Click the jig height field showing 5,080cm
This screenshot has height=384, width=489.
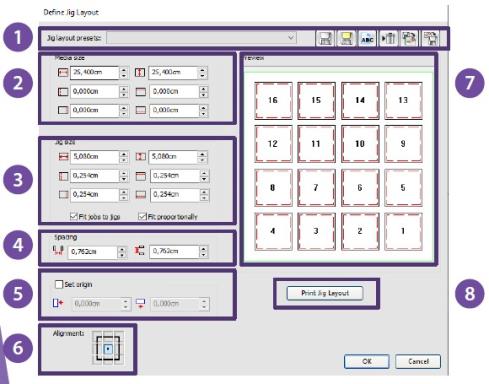173,157
